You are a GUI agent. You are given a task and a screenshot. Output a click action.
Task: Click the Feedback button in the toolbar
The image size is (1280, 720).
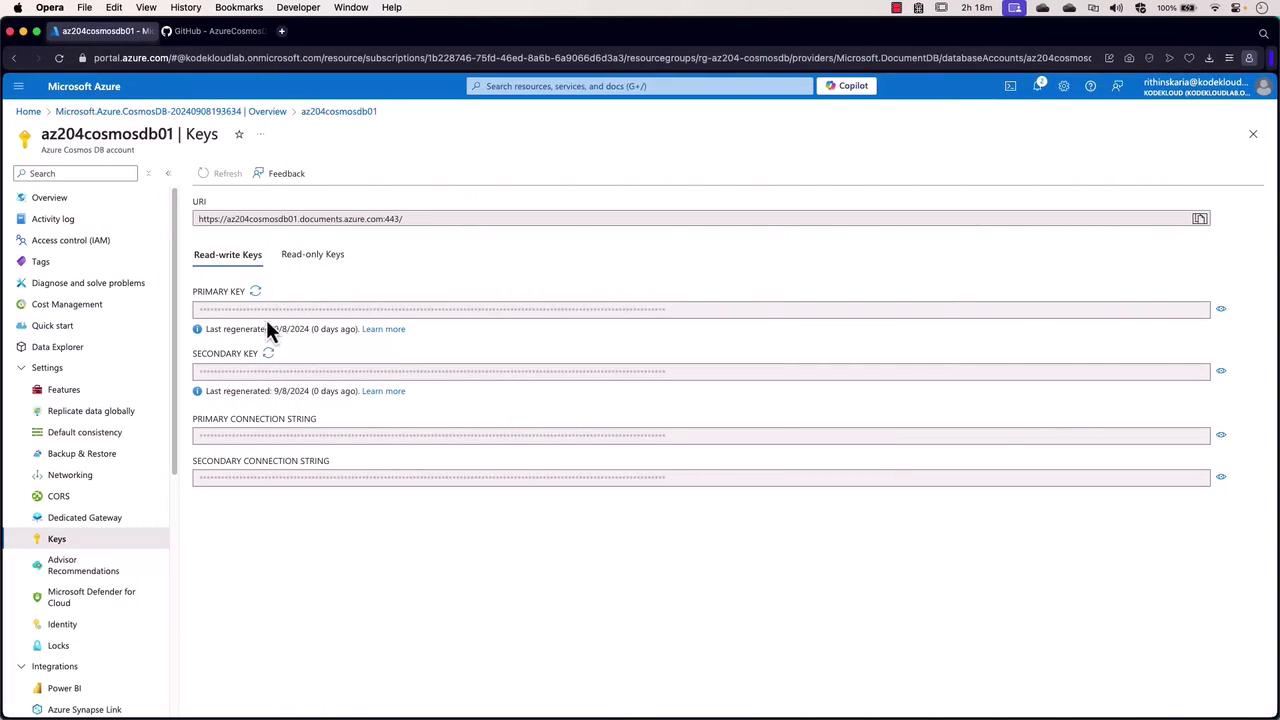279,174
